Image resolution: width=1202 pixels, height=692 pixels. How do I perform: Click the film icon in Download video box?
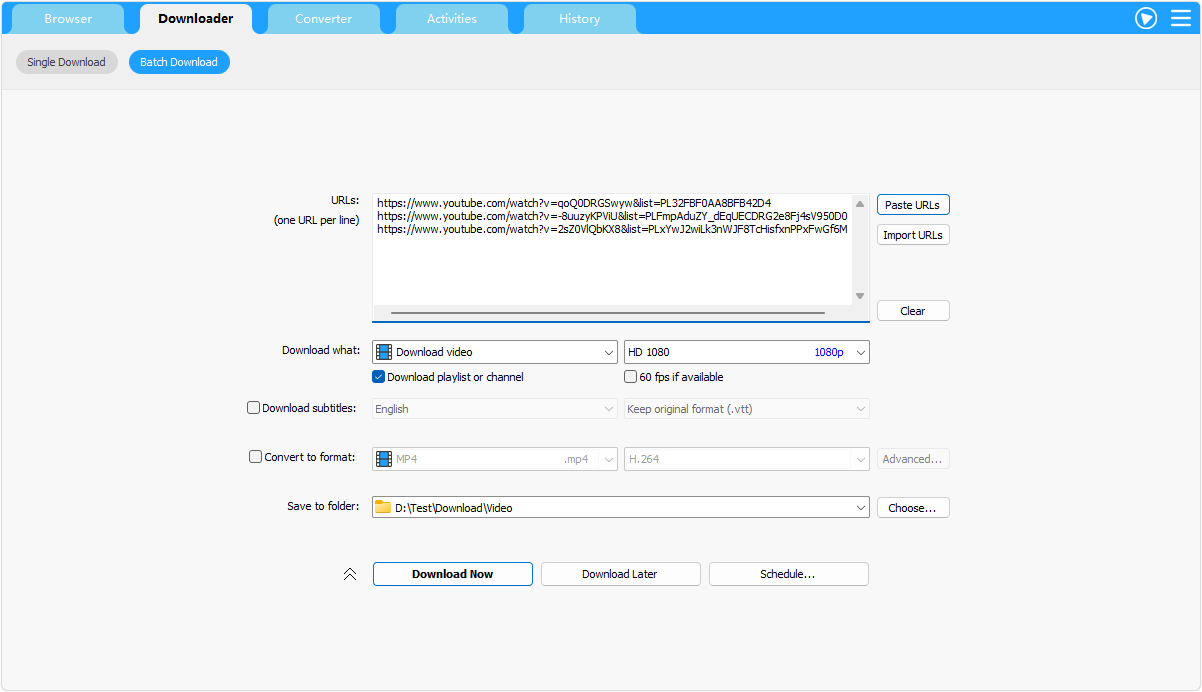pos(384,352)
